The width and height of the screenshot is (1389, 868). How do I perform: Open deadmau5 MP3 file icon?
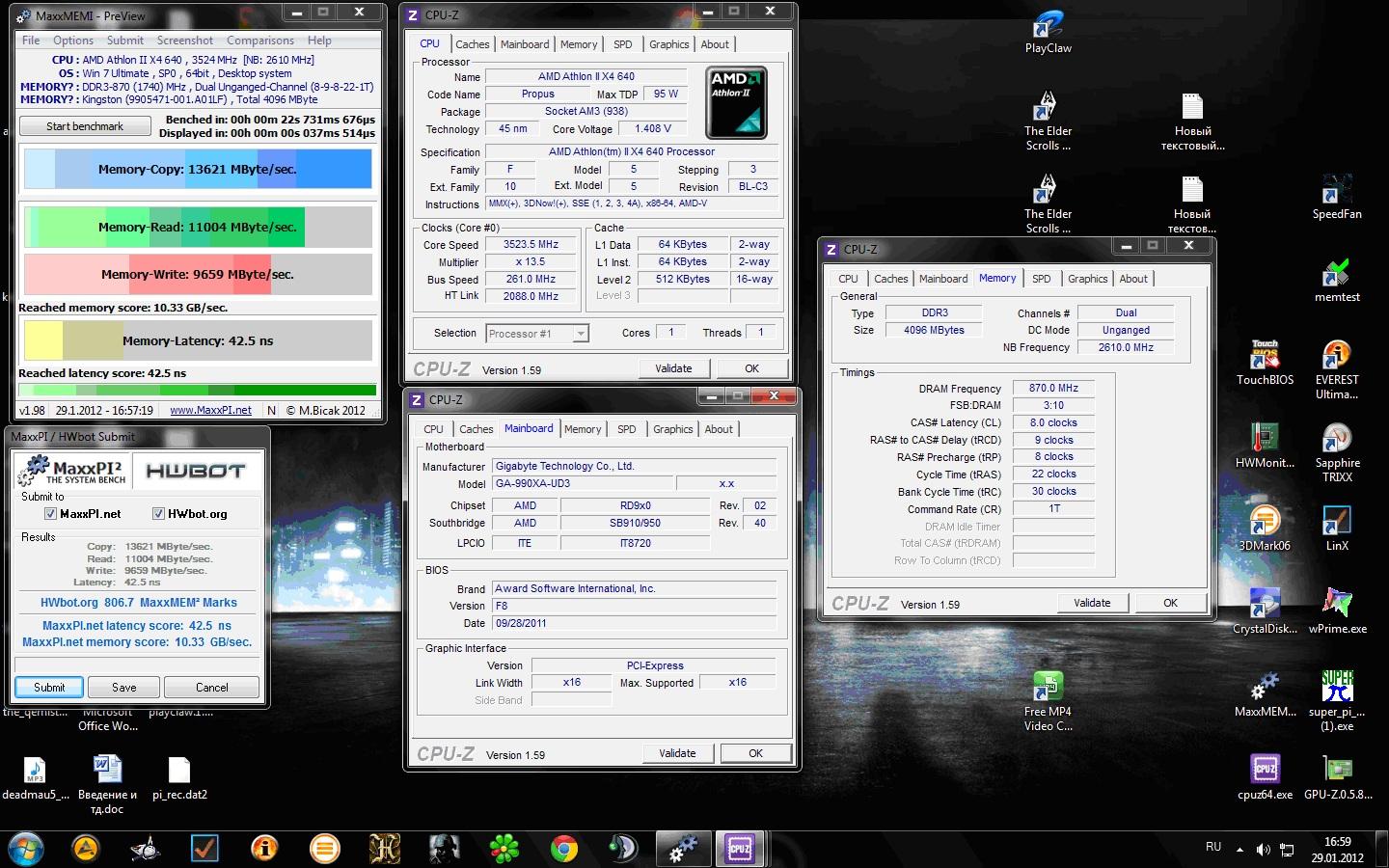(35, 778)
